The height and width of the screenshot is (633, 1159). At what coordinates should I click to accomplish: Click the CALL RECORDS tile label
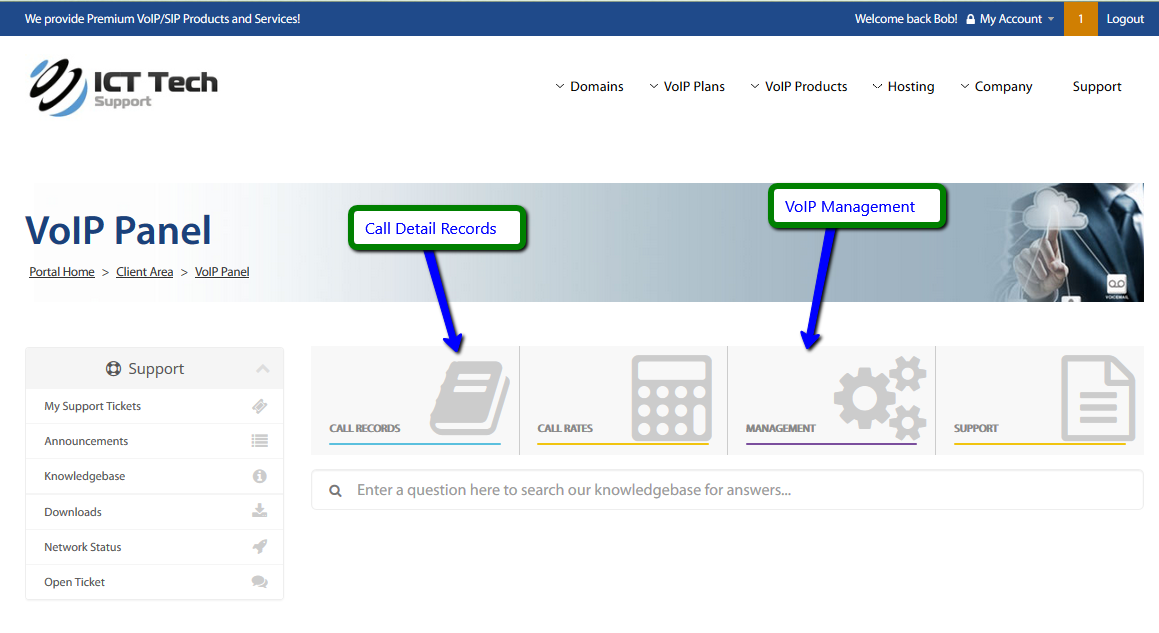coord(364,428)
